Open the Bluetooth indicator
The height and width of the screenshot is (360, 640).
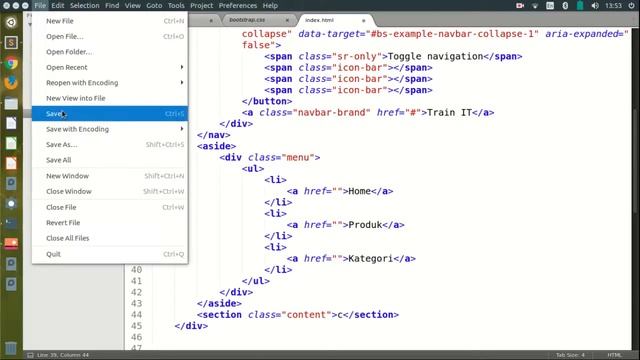[x=565, y=5]
